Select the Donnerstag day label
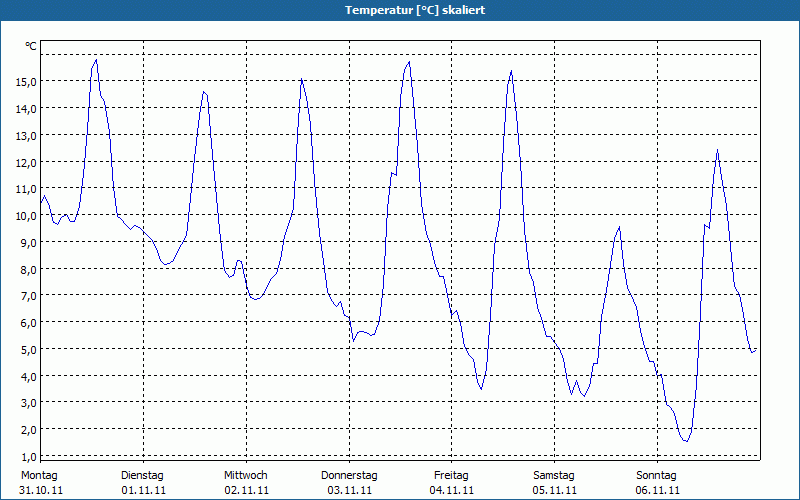The height and width of the screenshot is (500, 800). click(349, 476)
